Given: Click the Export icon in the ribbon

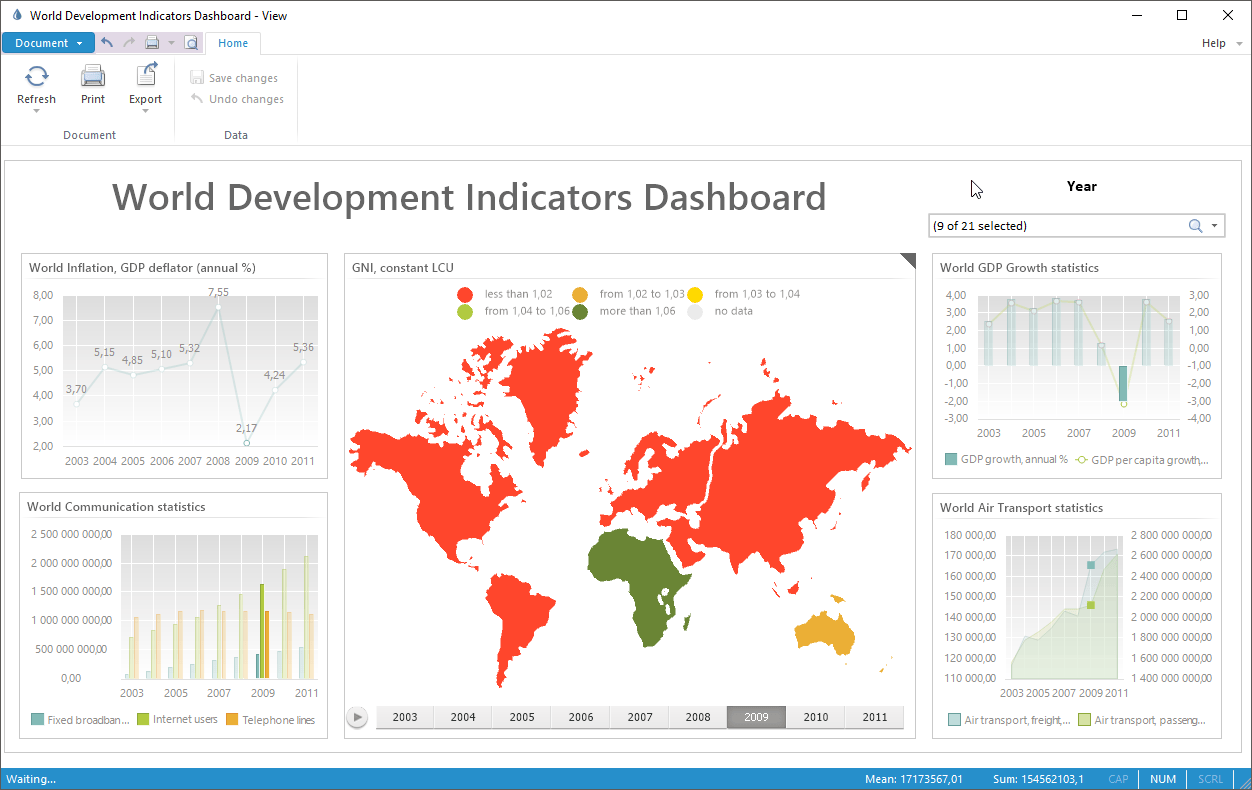Looking at the screenshot, I should point(145,77).
